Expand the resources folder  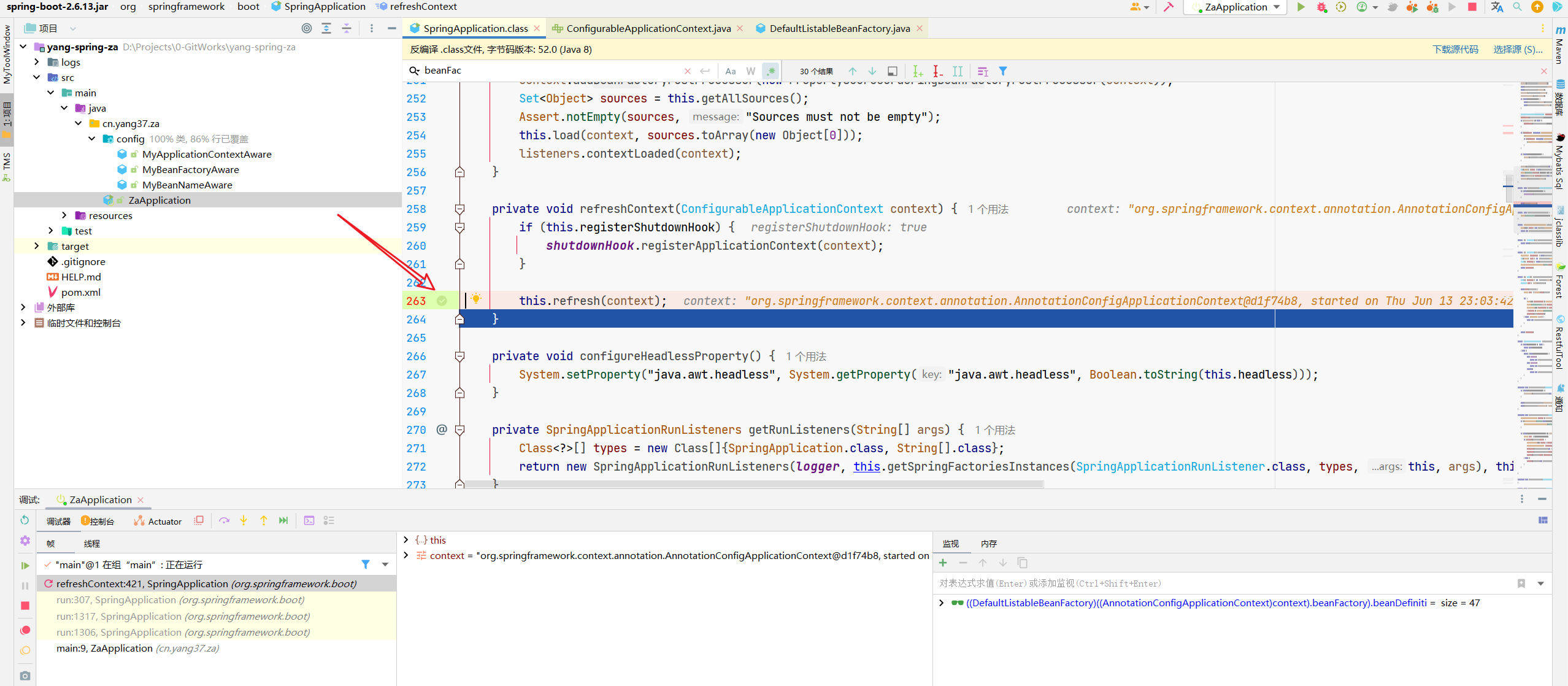(64, 215)
